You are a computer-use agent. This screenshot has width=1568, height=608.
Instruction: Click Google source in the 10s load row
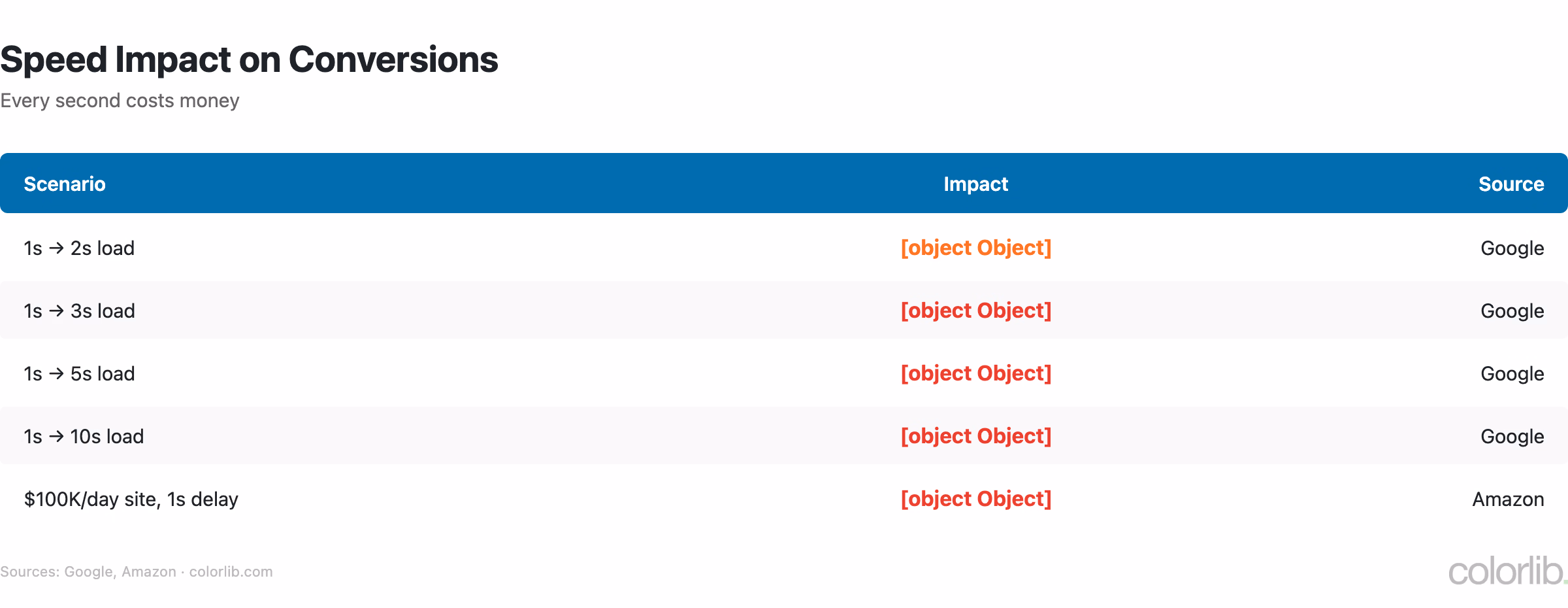pos(1512,437)
